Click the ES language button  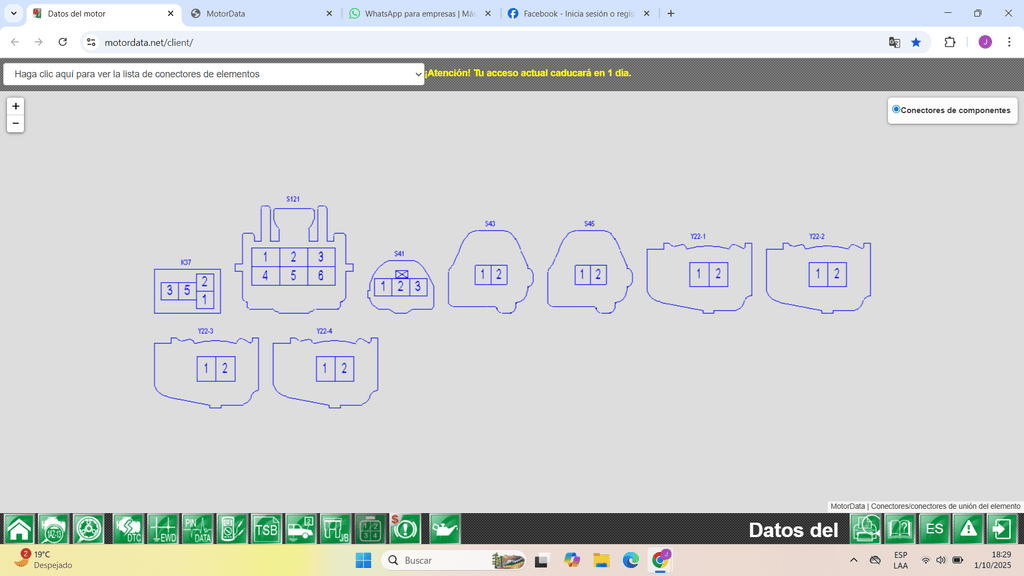(x=932, y=529)
